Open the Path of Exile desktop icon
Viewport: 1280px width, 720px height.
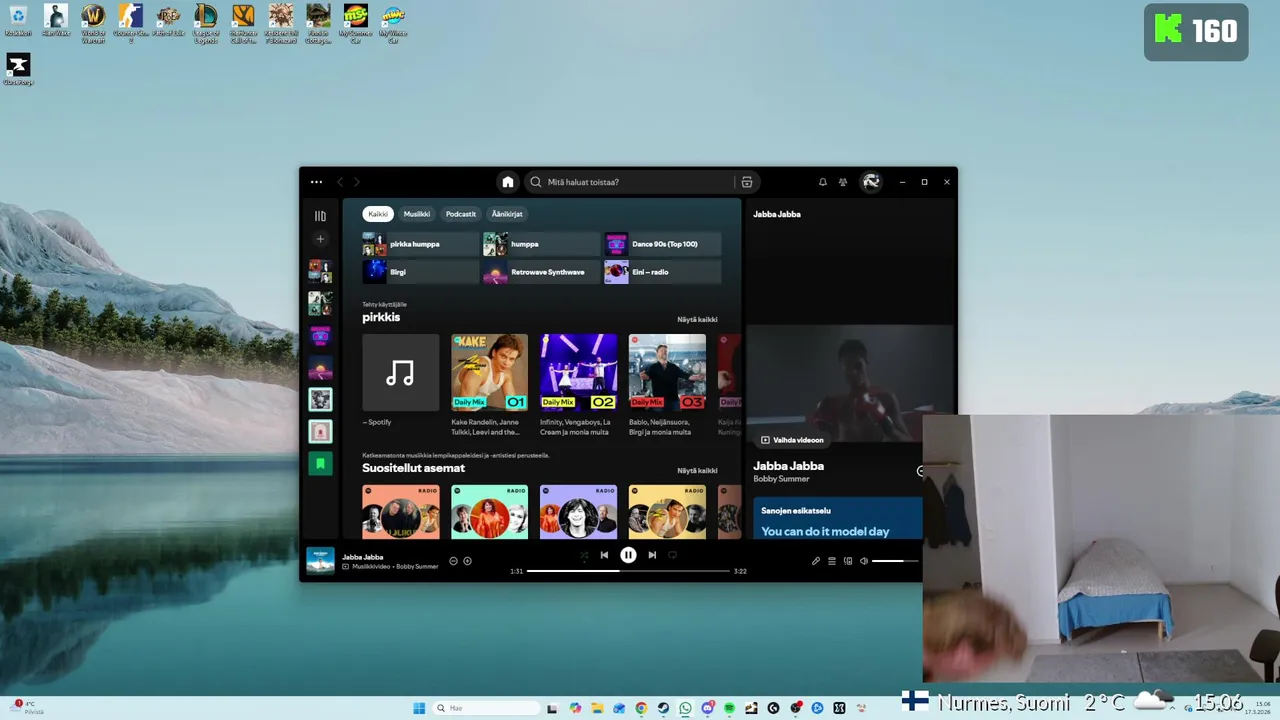pyautogui.click(x=168, y=22)
